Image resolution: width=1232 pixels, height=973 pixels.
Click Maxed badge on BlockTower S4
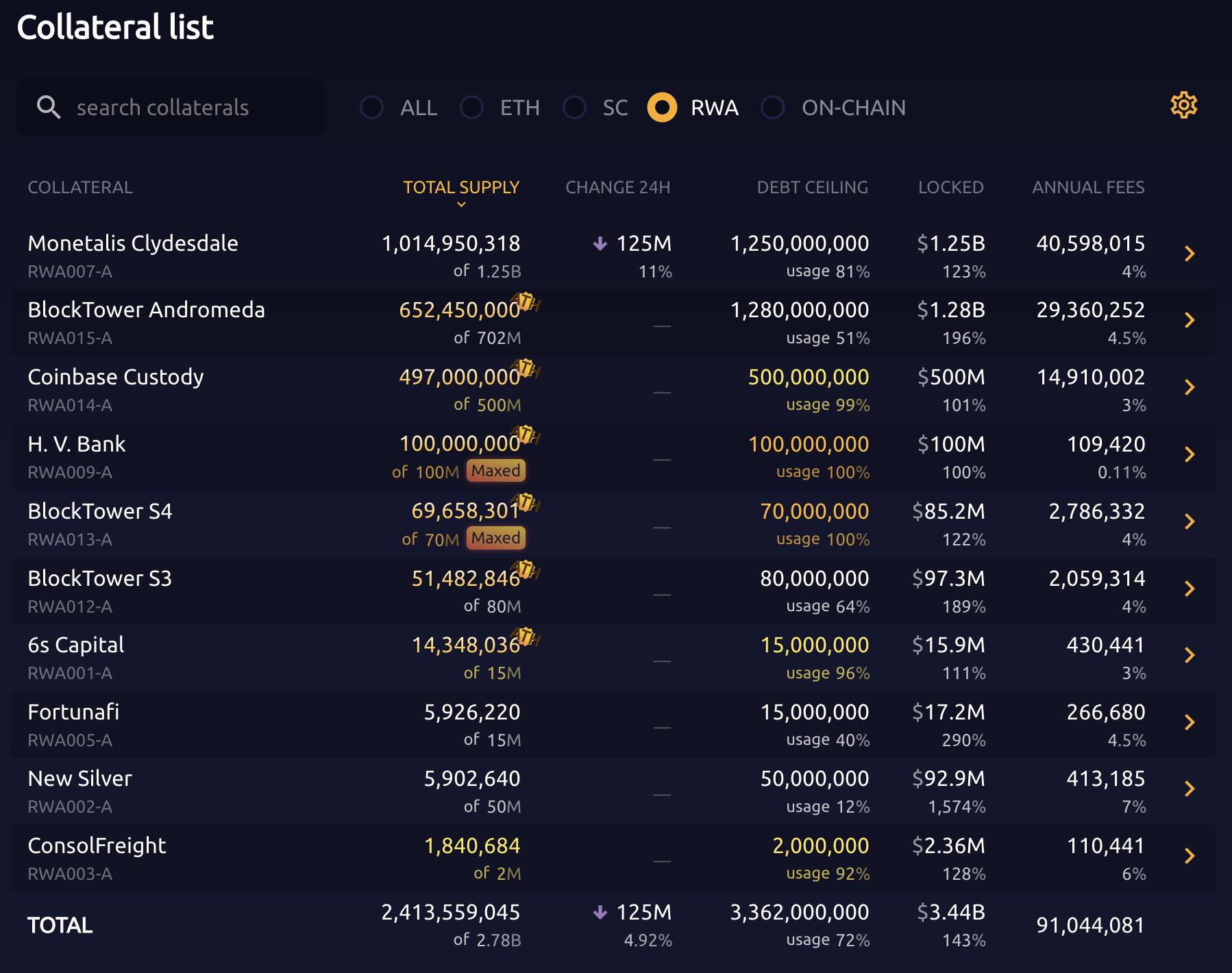[x=496, y=538]
